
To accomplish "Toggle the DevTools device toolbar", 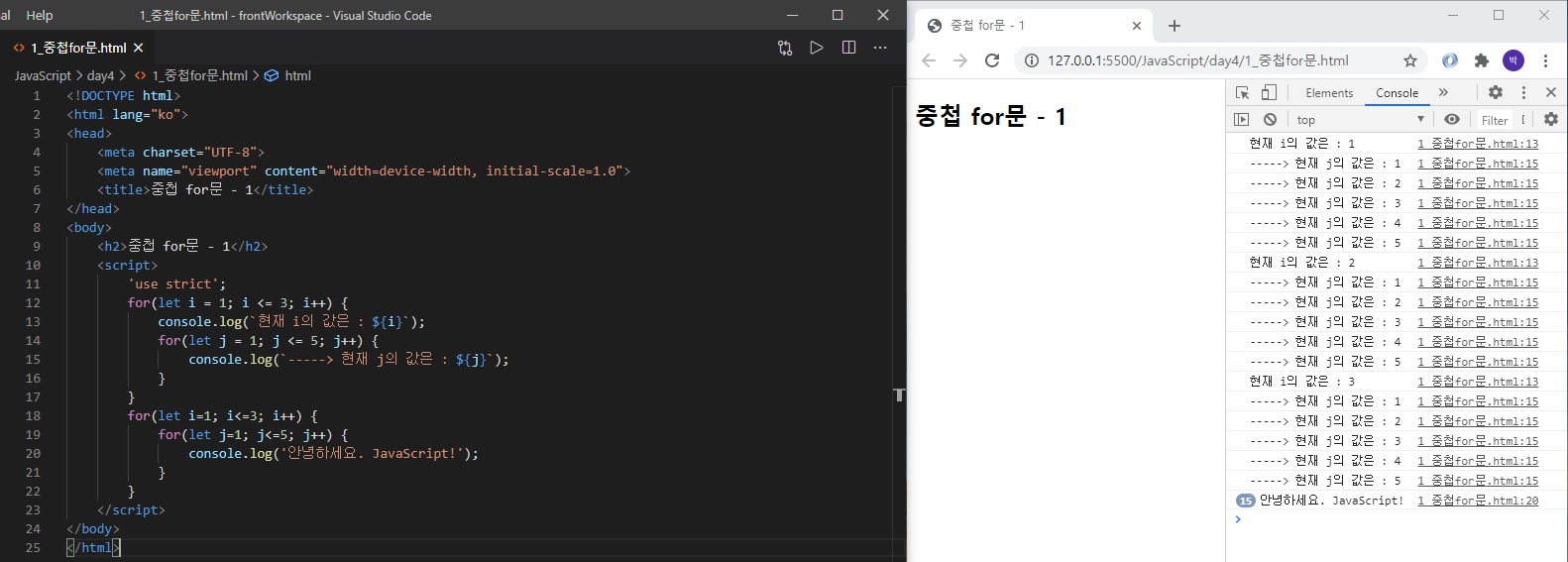I will point(1269,92).
